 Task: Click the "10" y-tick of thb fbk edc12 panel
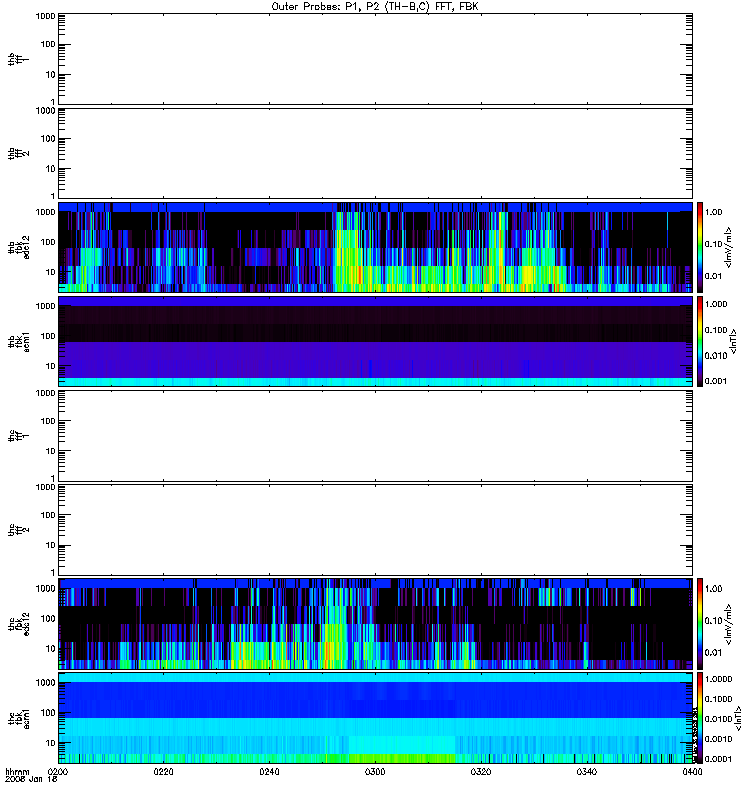(51, 272)
